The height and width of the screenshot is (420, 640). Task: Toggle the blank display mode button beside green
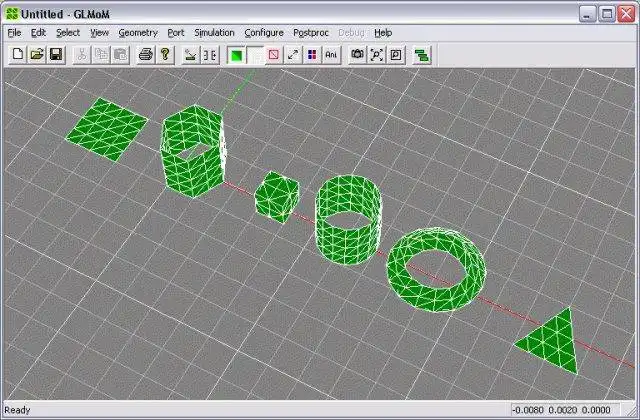pyautogui.click(x=256, y=55)
